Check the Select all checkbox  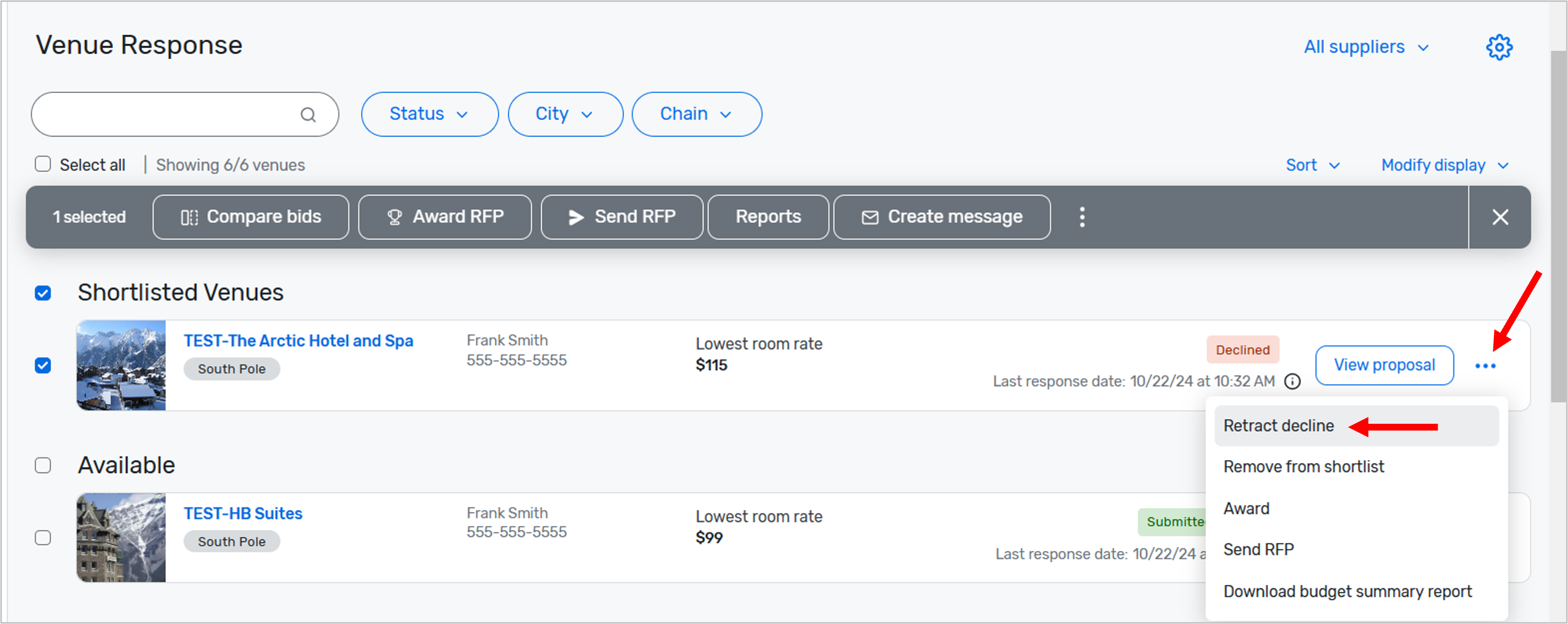pyautogui.click(x=43, y=164)
